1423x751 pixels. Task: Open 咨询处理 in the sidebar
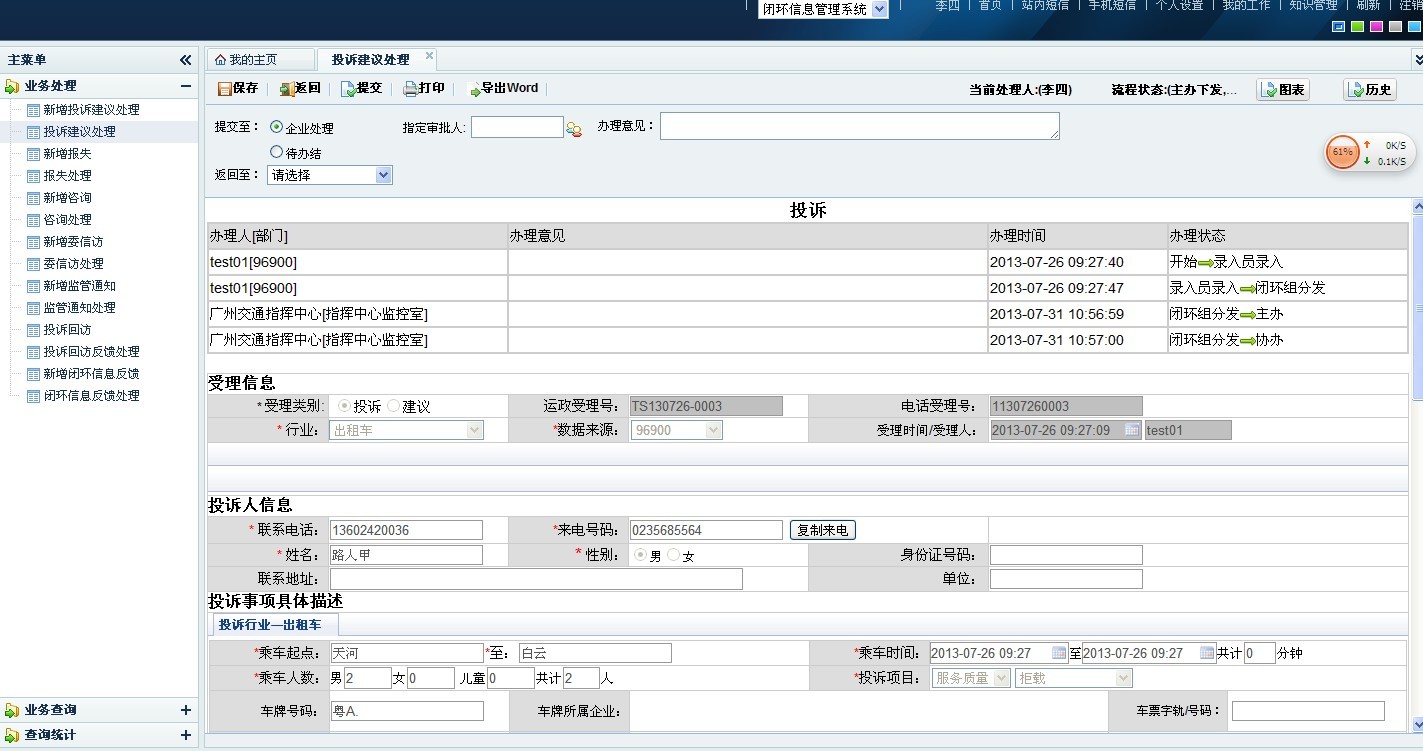[x=67, y=220]
